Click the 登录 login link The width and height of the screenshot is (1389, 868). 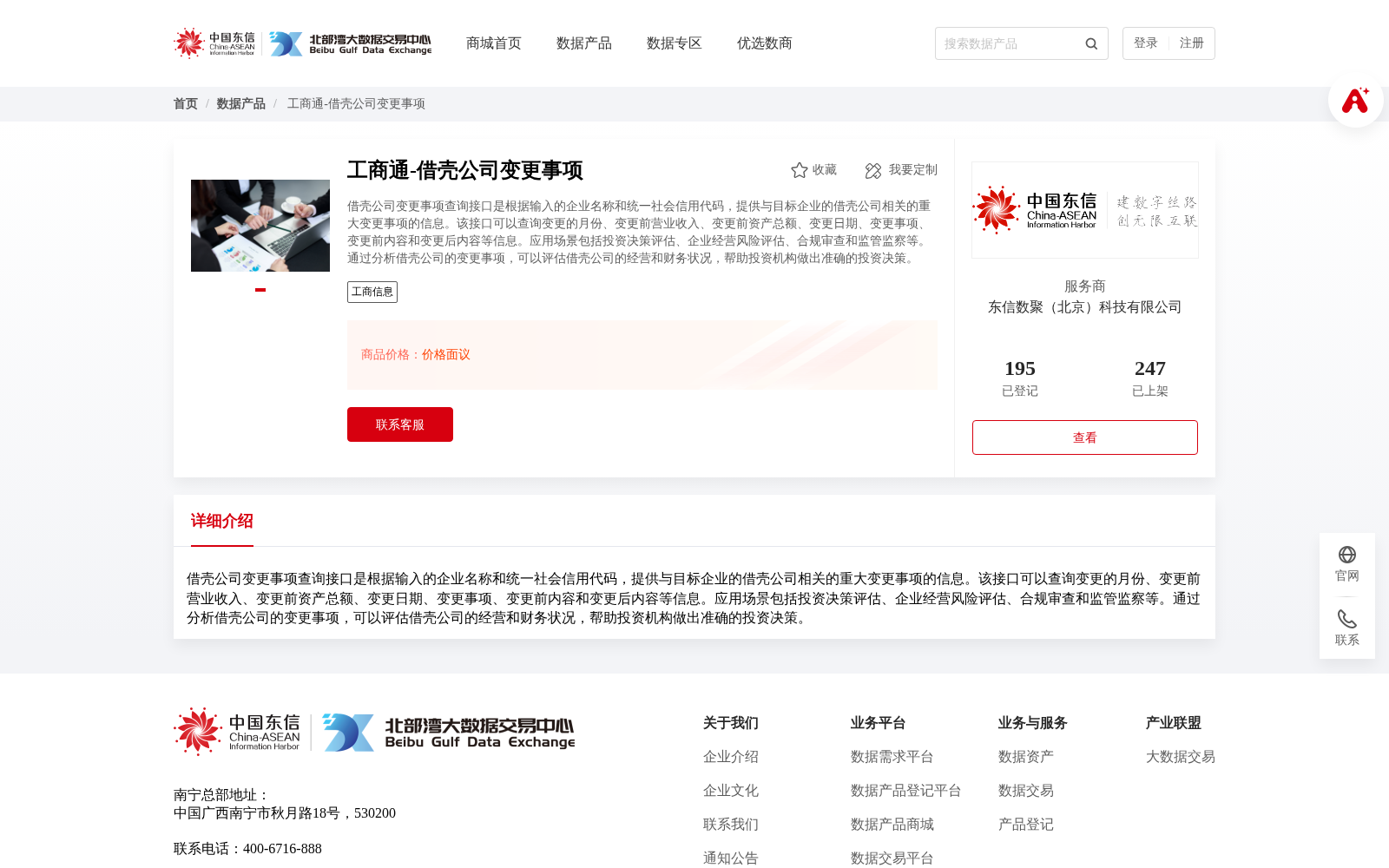[1146, 43]
